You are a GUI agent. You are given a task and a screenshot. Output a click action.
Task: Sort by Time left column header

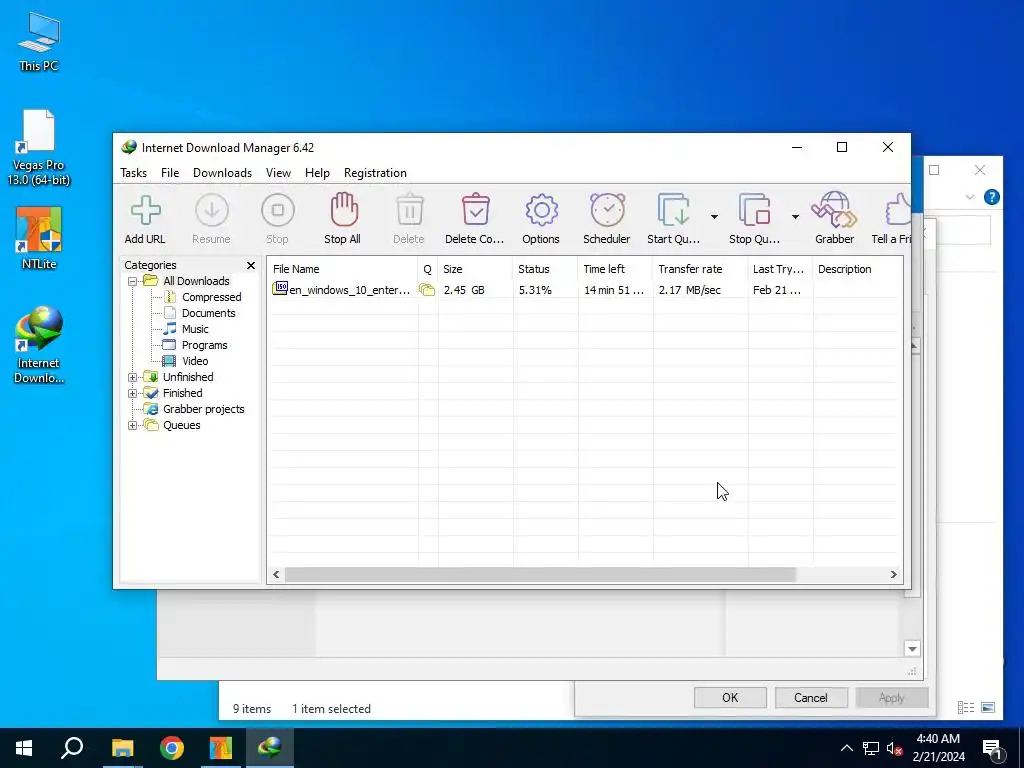pos(615,269)
